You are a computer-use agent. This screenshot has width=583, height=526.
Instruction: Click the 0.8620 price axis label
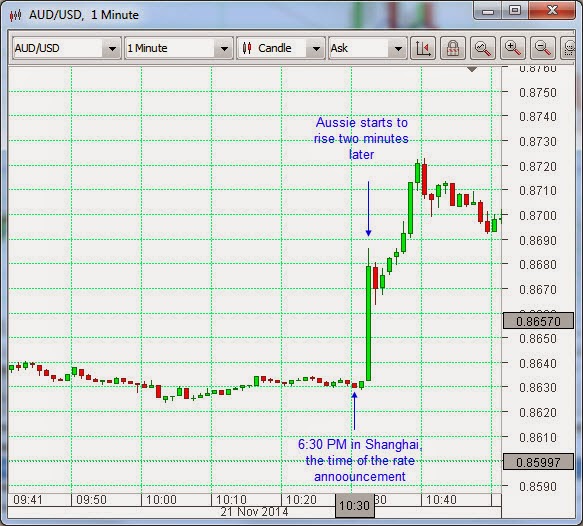tap(538, 413)
